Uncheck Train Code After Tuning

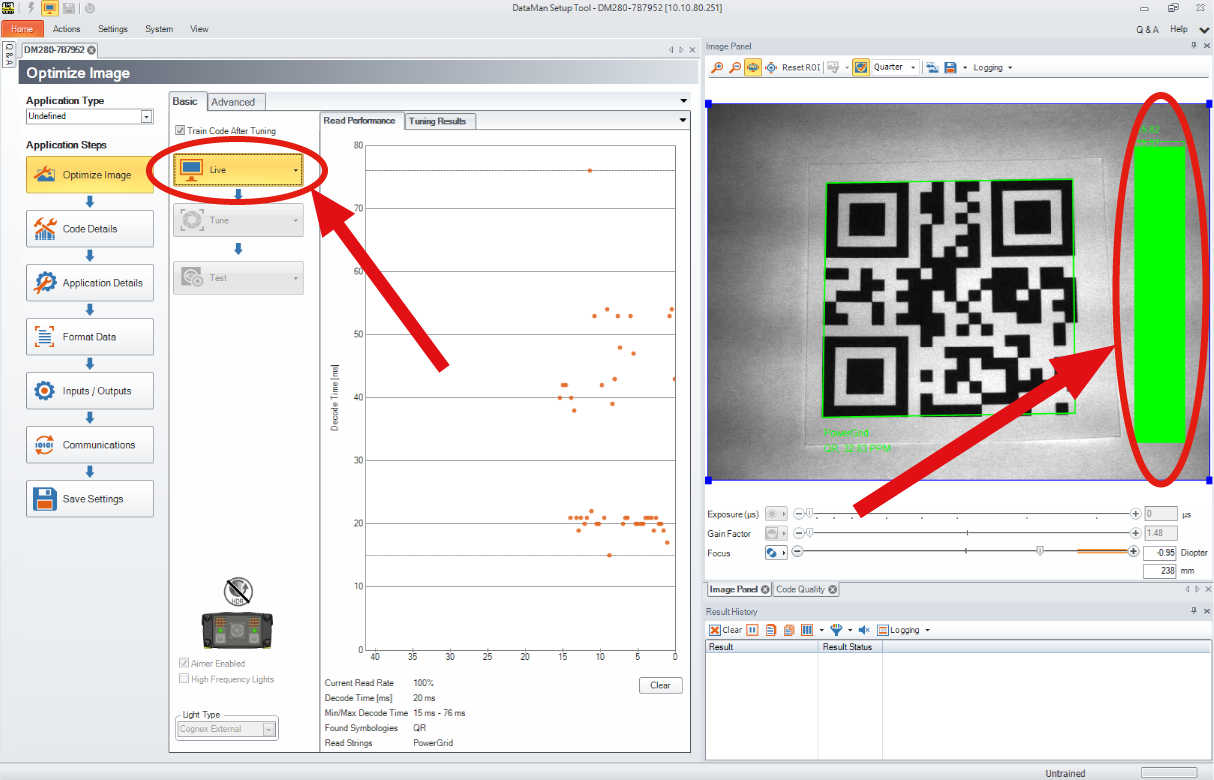[x=180, y=131]
